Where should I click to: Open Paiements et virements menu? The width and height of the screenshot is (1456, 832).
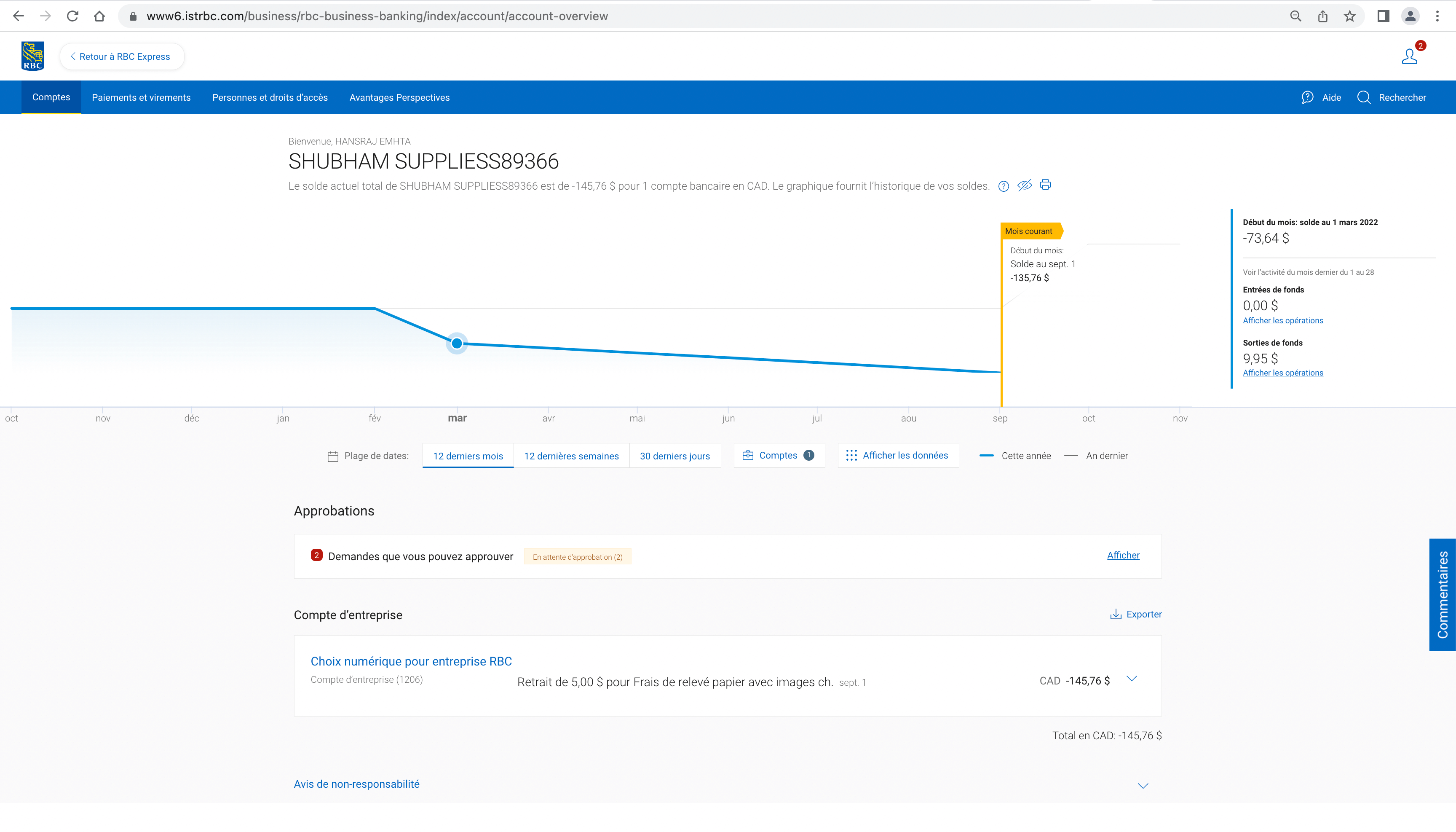click(141, 98)
